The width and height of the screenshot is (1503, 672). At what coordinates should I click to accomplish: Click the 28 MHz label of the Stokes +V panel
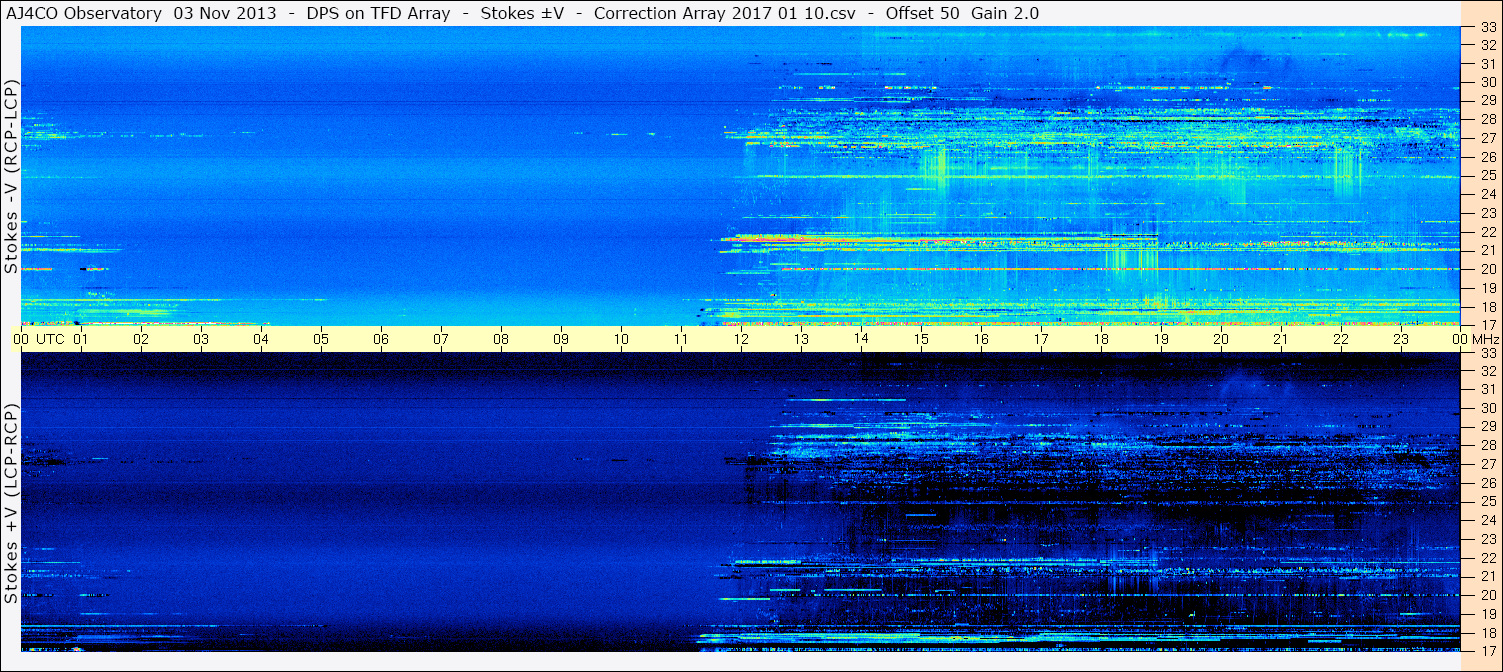click(x=1488, y=445)
